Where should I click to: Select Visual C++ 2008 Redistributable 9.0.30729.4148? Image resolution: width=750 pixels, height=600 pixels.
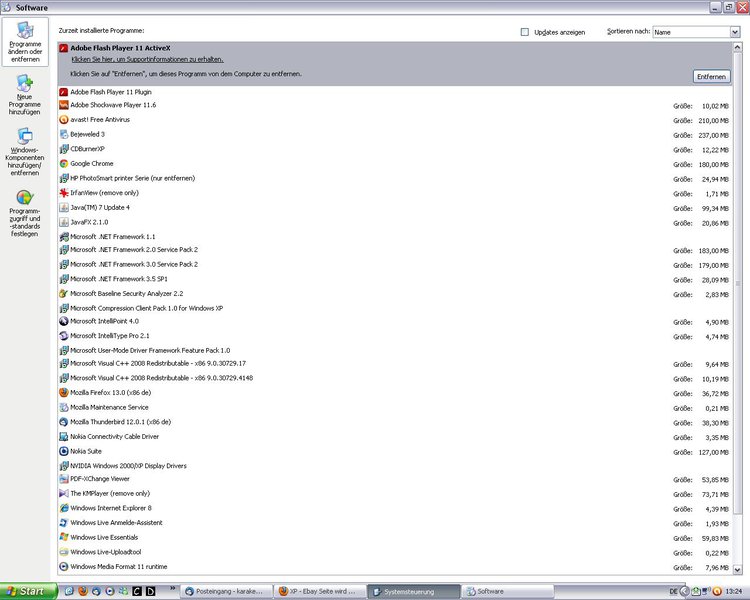(x=395, y=378)
